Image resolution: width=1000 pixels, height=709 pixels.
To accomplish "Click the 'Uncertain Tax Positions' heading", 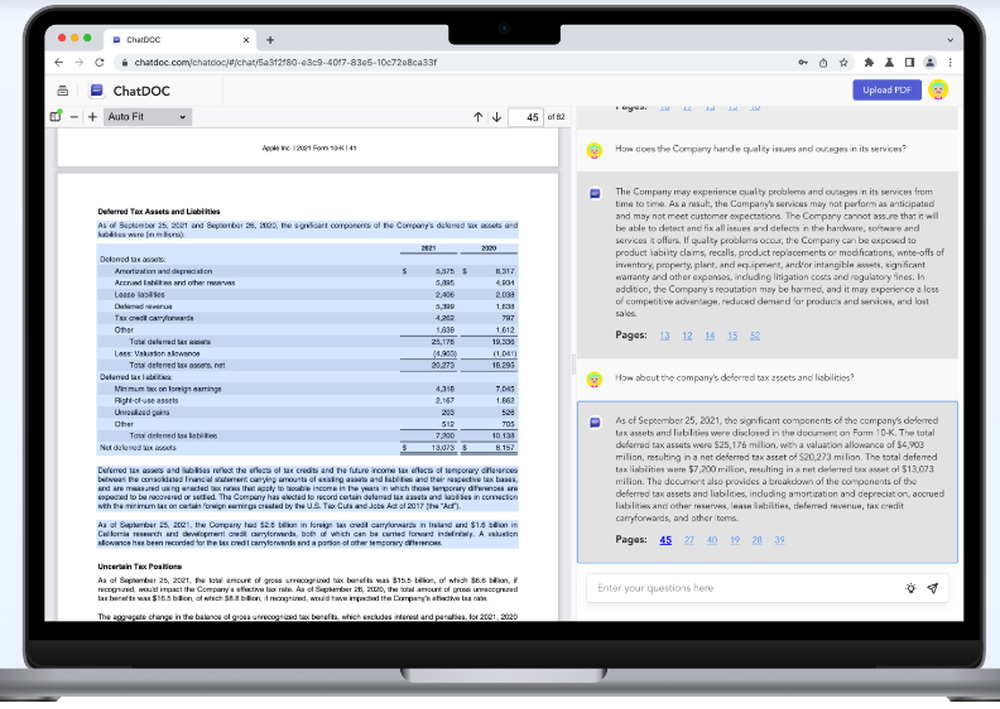I will click(140, 567).
